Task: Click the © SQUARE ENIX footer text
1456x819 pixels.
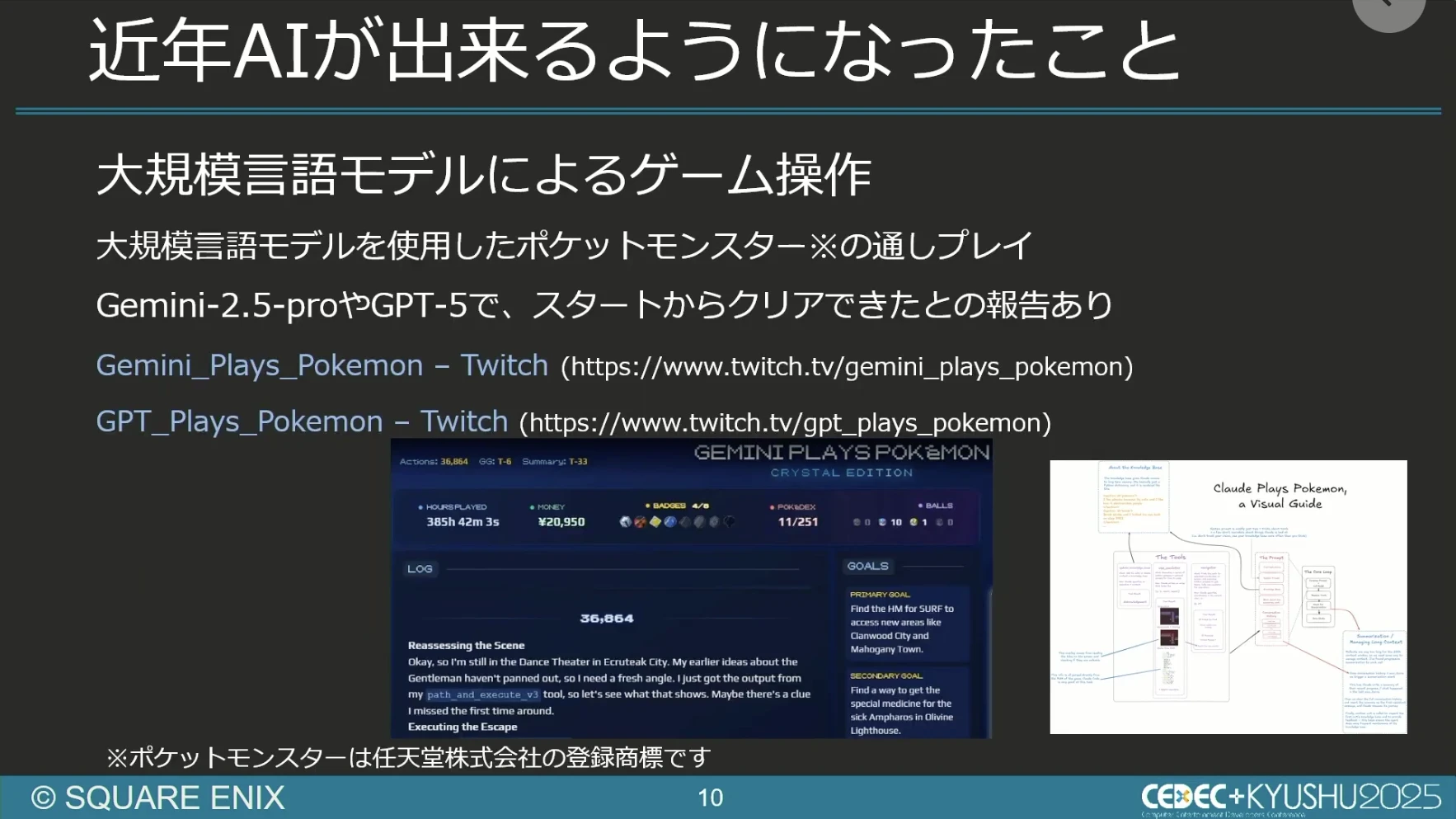Action: pyautogui.click(x=158, y=798)
